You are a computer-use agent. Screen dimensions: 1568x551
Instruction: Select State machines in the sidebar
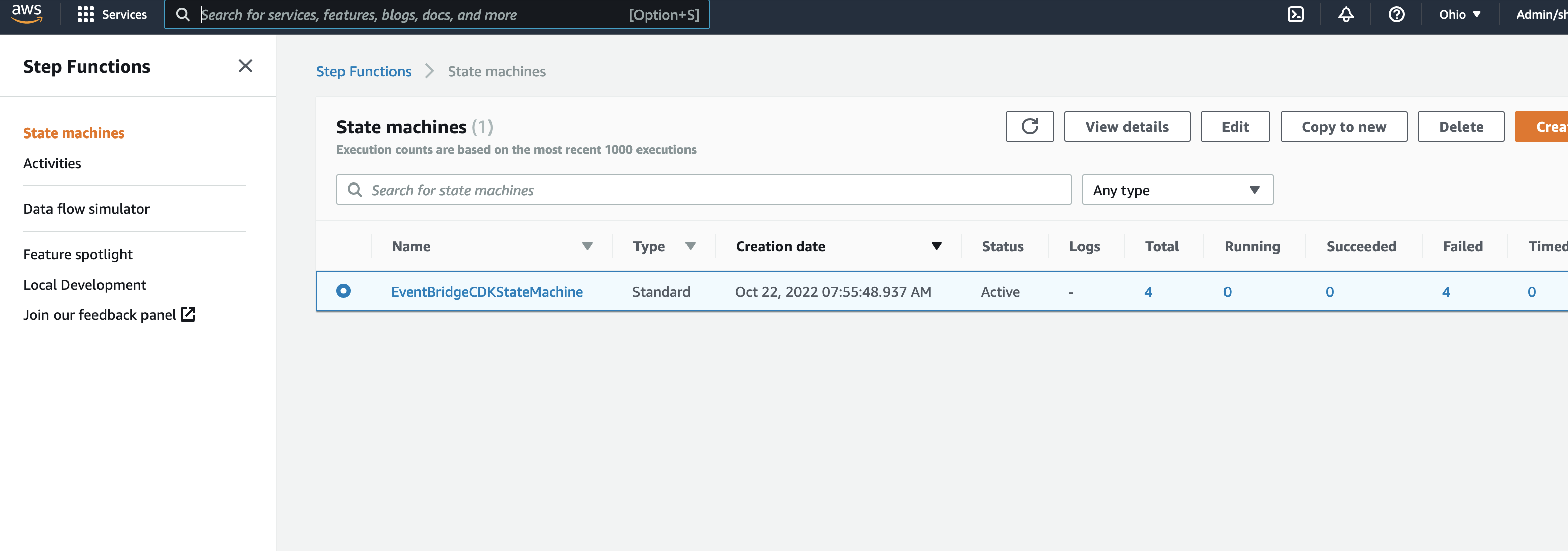74,133
